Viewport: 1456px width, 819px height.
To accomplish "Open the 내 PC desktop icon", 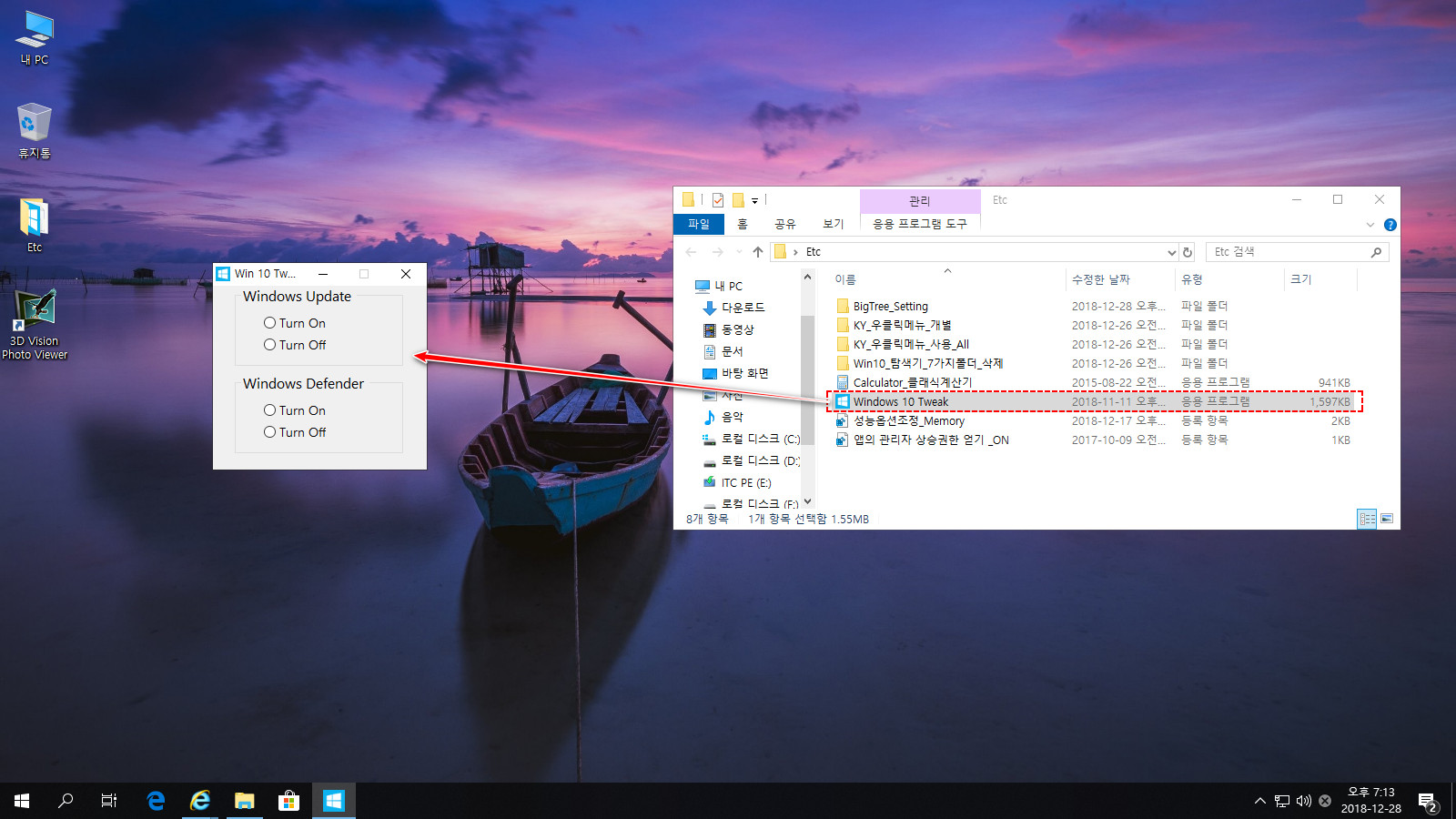I will pos(35,38).
